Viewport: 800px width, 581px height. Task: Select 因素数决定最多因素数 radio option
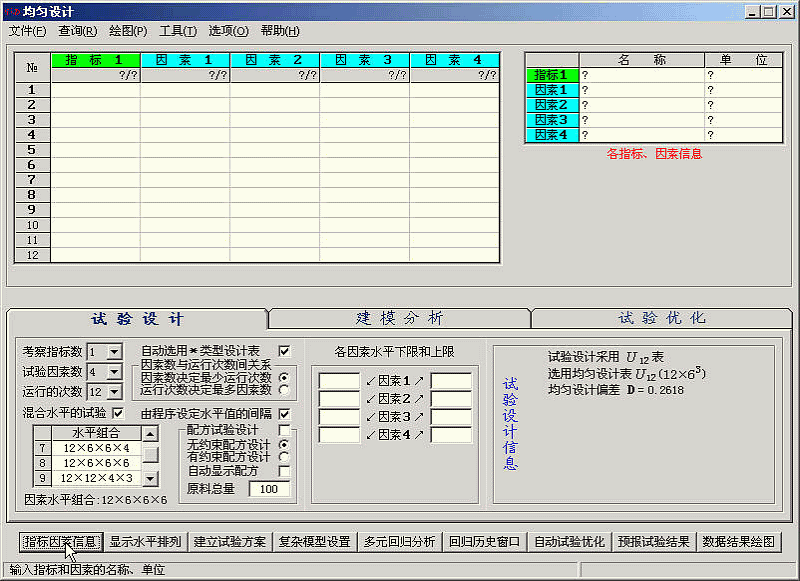pos(284,390)
